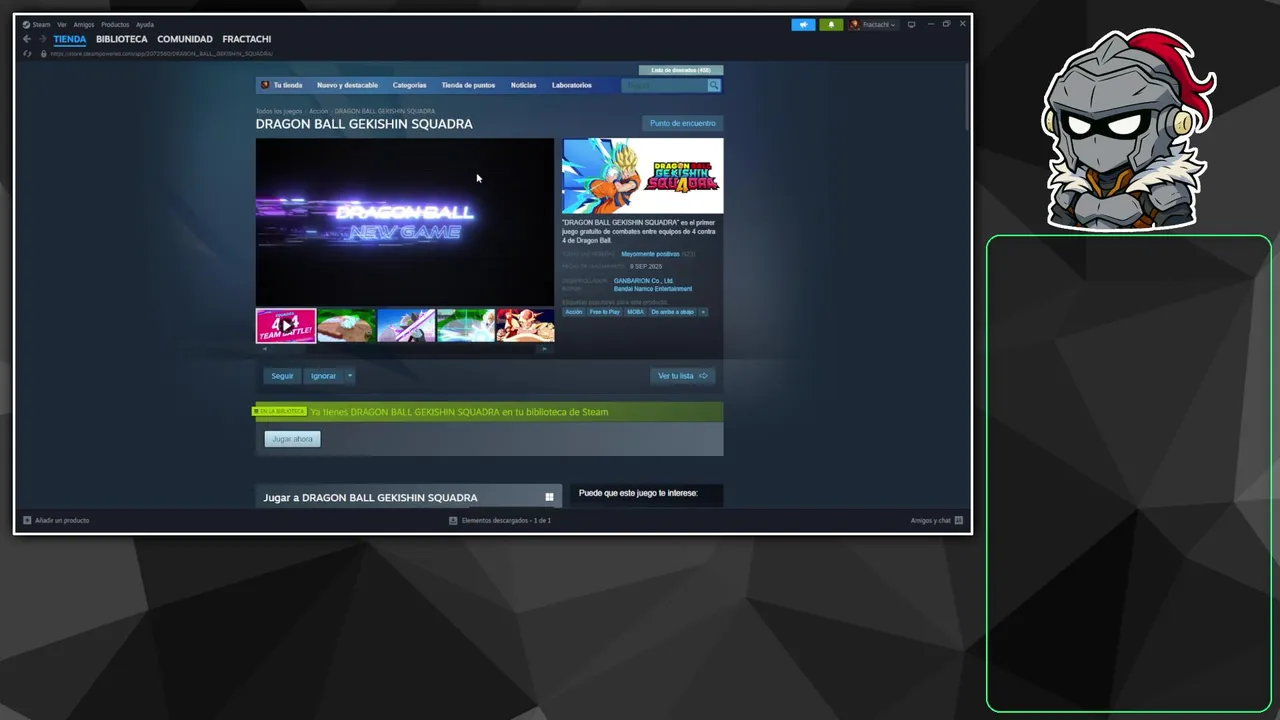Open the downloads icon in status bar
Viewport: 1280px width, 720px height.
(x=453, y=520)
